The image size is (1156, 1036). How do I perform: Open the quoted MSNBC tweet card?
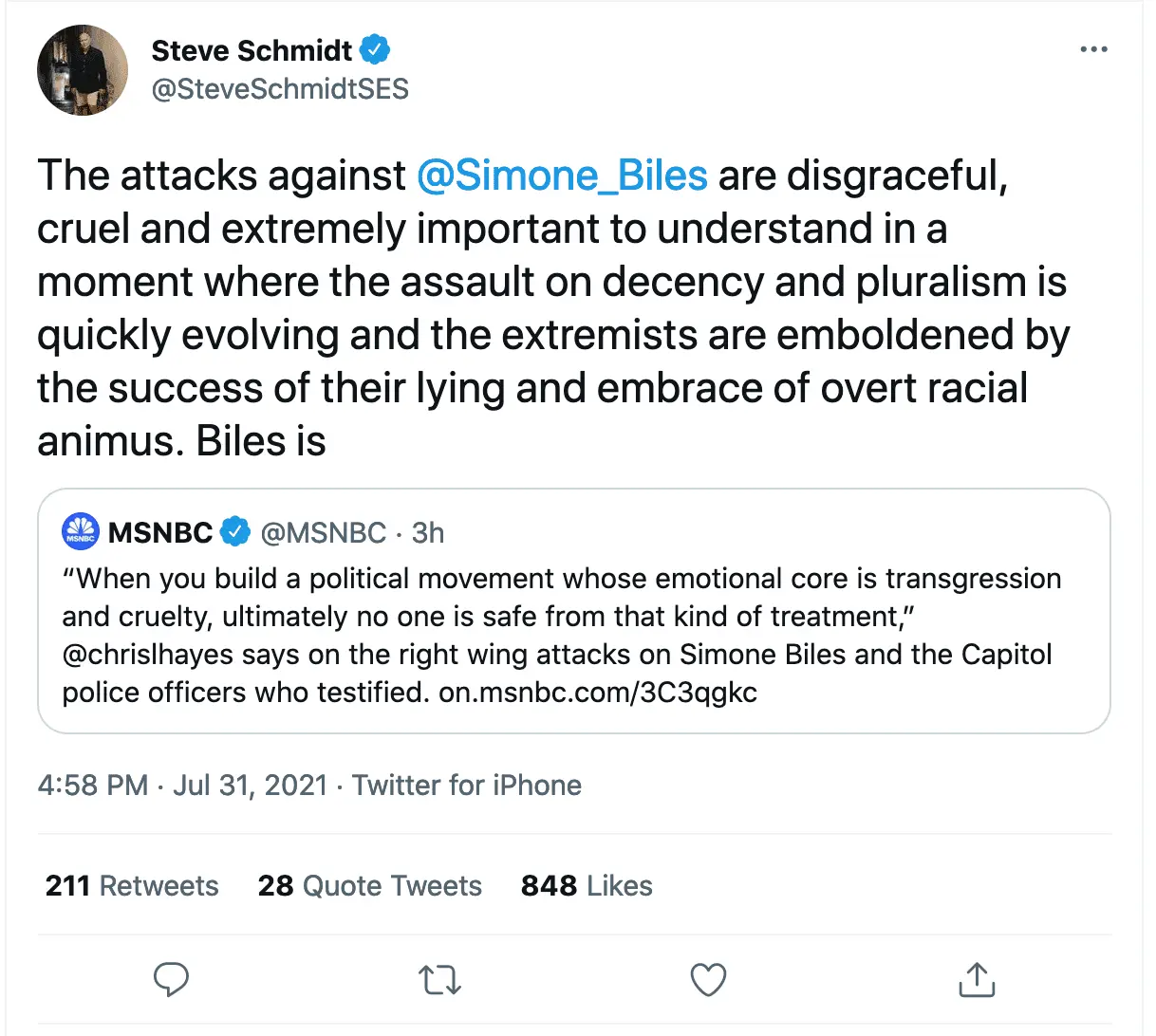tap(573, 617)
